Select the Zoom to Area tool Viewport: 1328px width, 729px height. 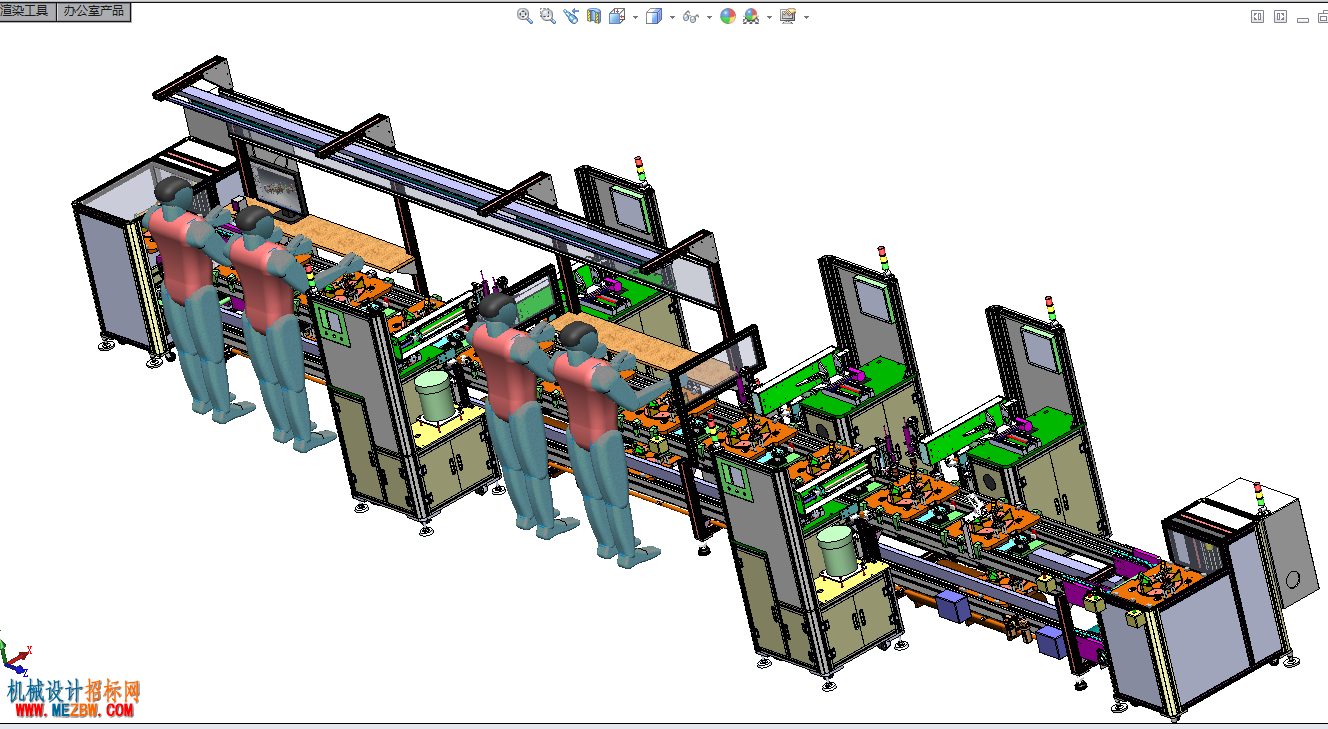(548, 16)
